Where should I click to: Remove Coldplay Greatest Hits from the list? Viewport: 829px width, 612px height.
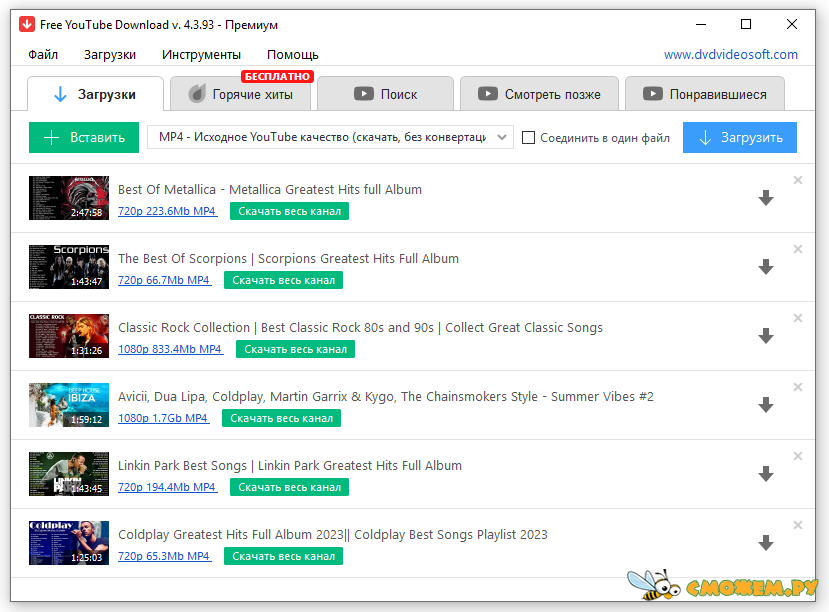click(798, 525)
